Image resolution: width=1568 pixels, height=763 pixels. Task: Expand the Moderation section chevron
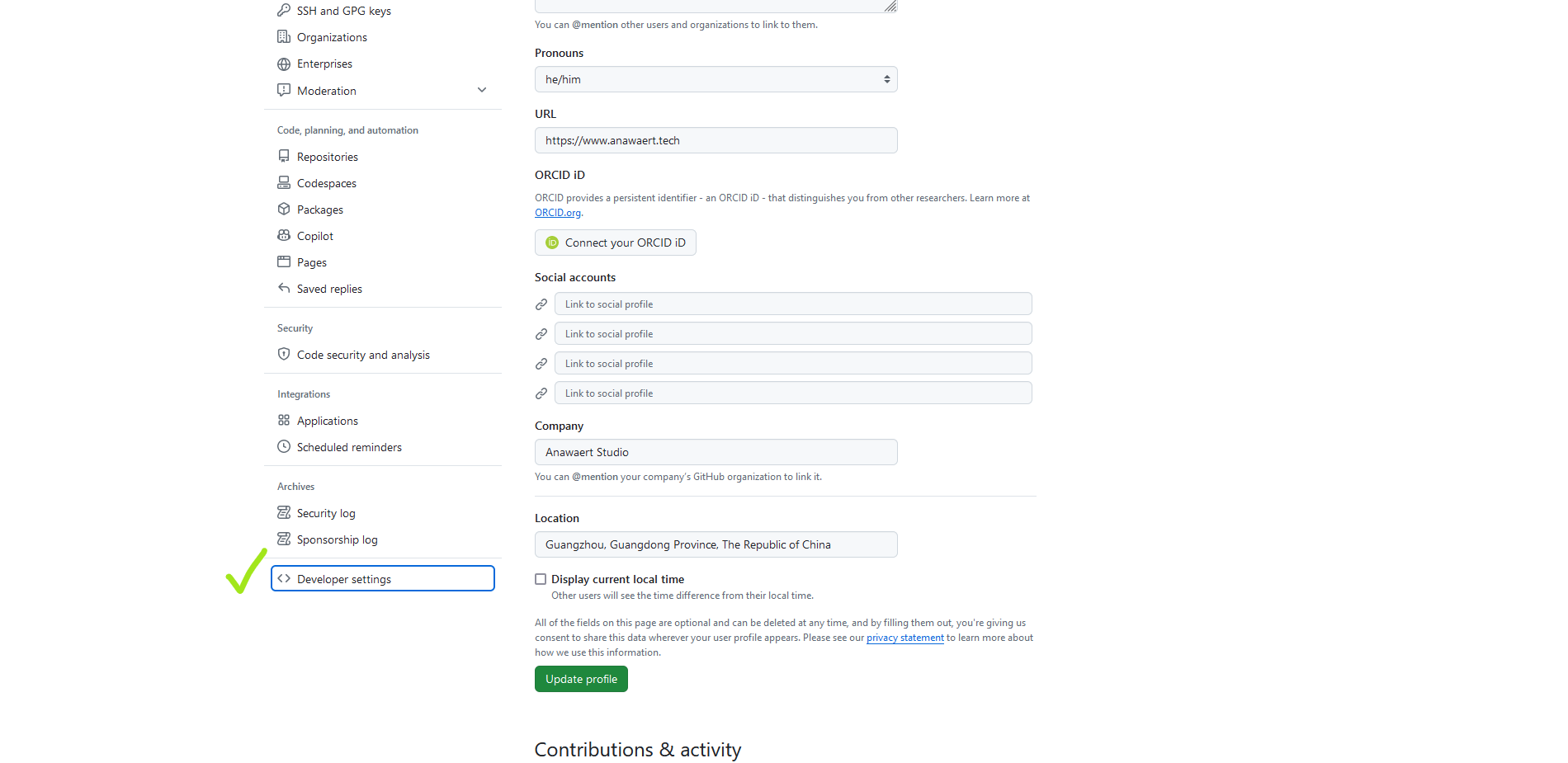pos(482,90)
